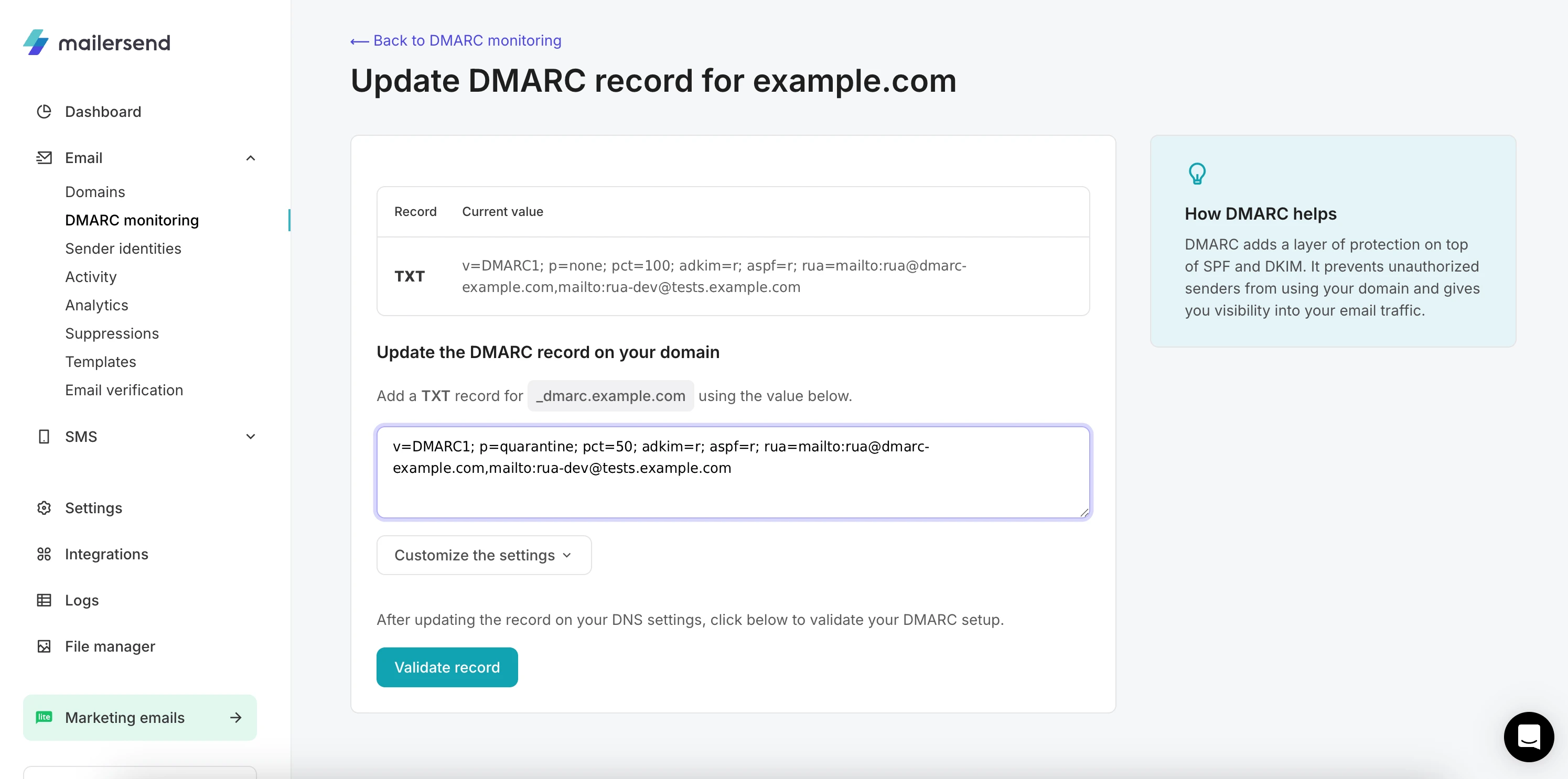The width and height of the screenshot is (1568, 779).
Task: Click the mailersend logo
Action: [x=96, y=42]
